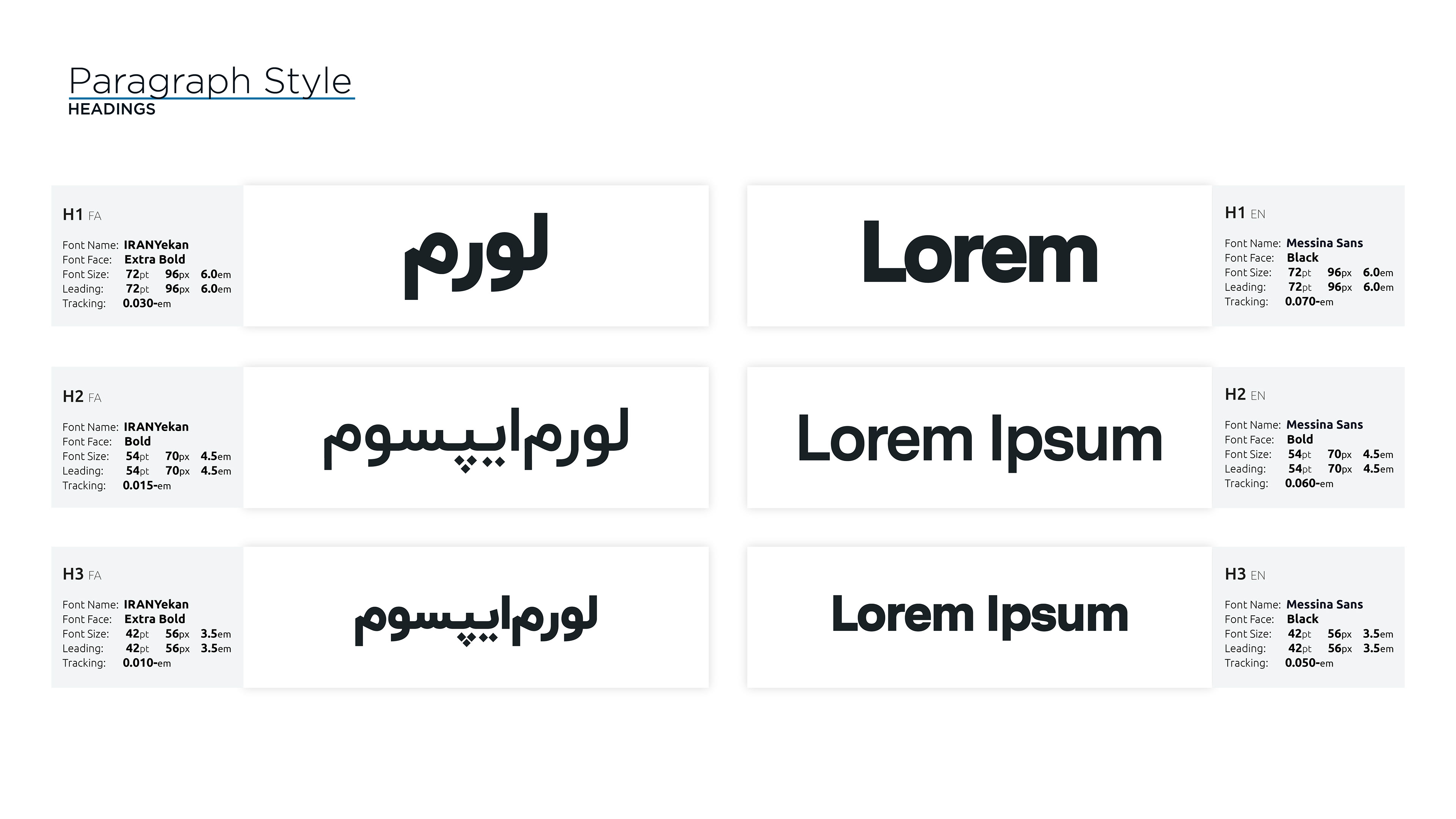Click IRANYekan font name in H1 FA

pos(156,245)
